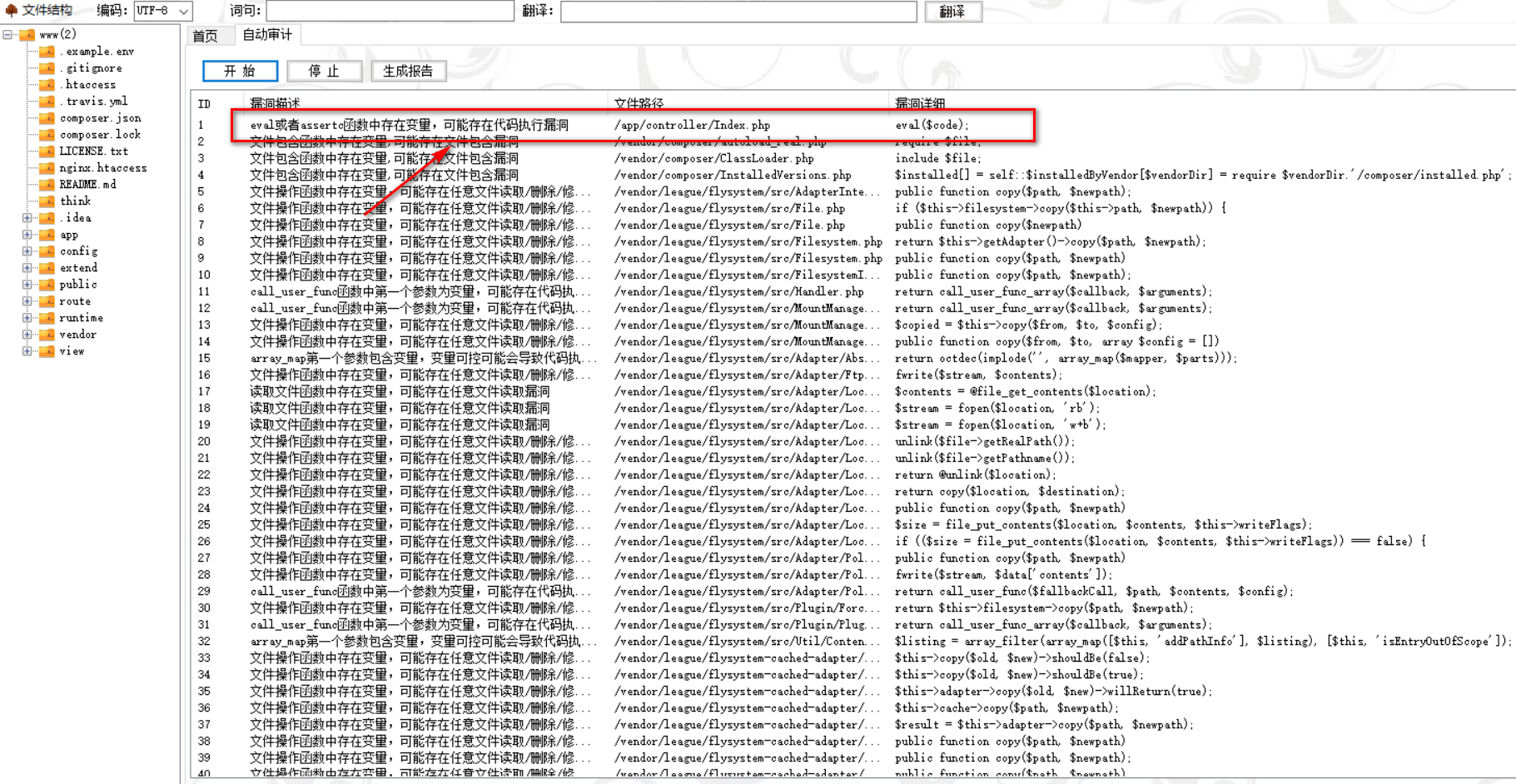The height and width of the screenshot is (784, 1516).
Task: Focus the 词句 input field
Action: click(390, 11)
